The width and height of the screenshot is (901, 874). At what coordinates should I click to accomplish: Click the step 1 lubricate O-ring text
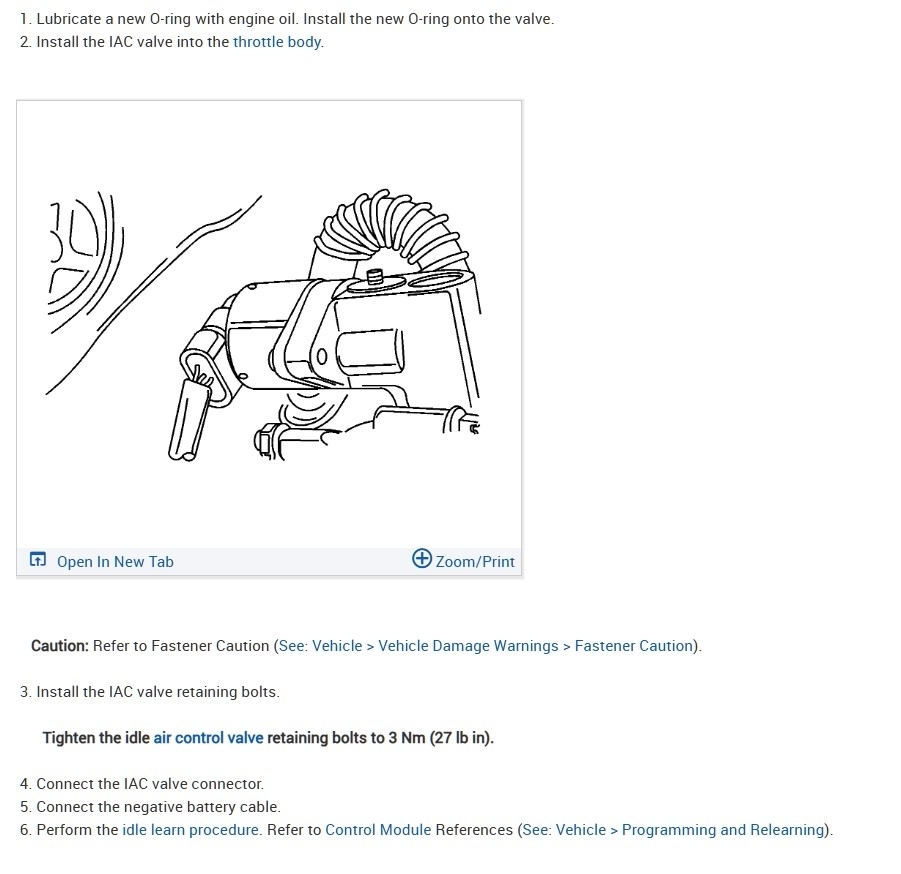[287, 19]
